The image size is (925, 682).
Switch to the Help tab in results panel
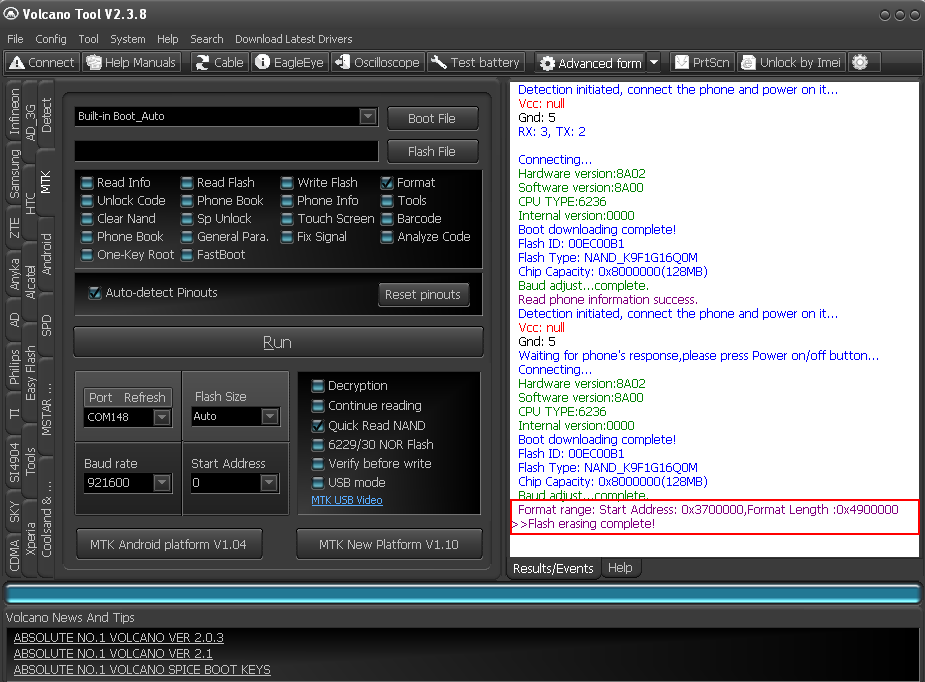(620, 568)
